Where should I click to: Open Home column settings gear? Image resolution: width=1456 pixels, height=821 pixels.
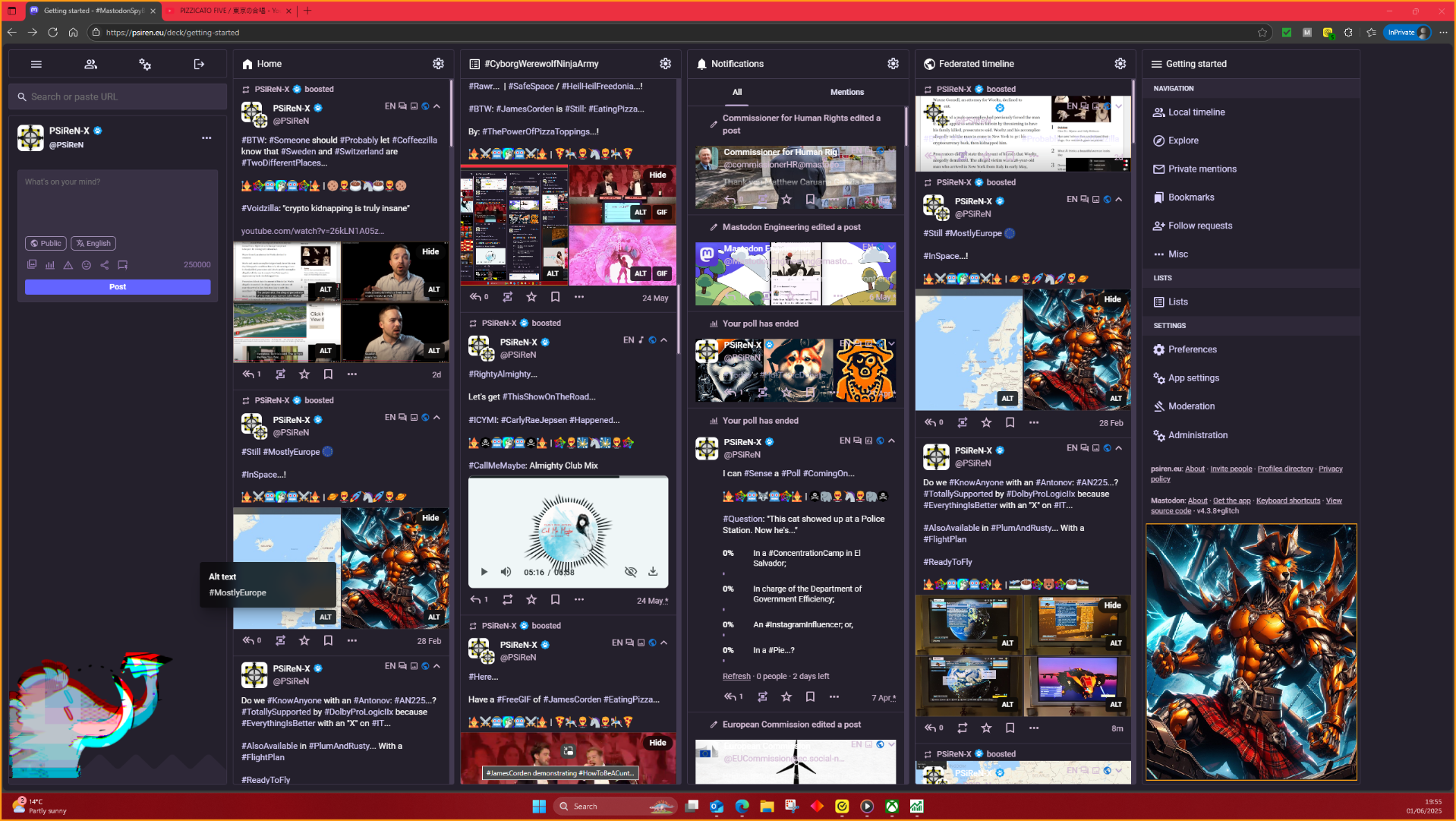tap(438, 64)
